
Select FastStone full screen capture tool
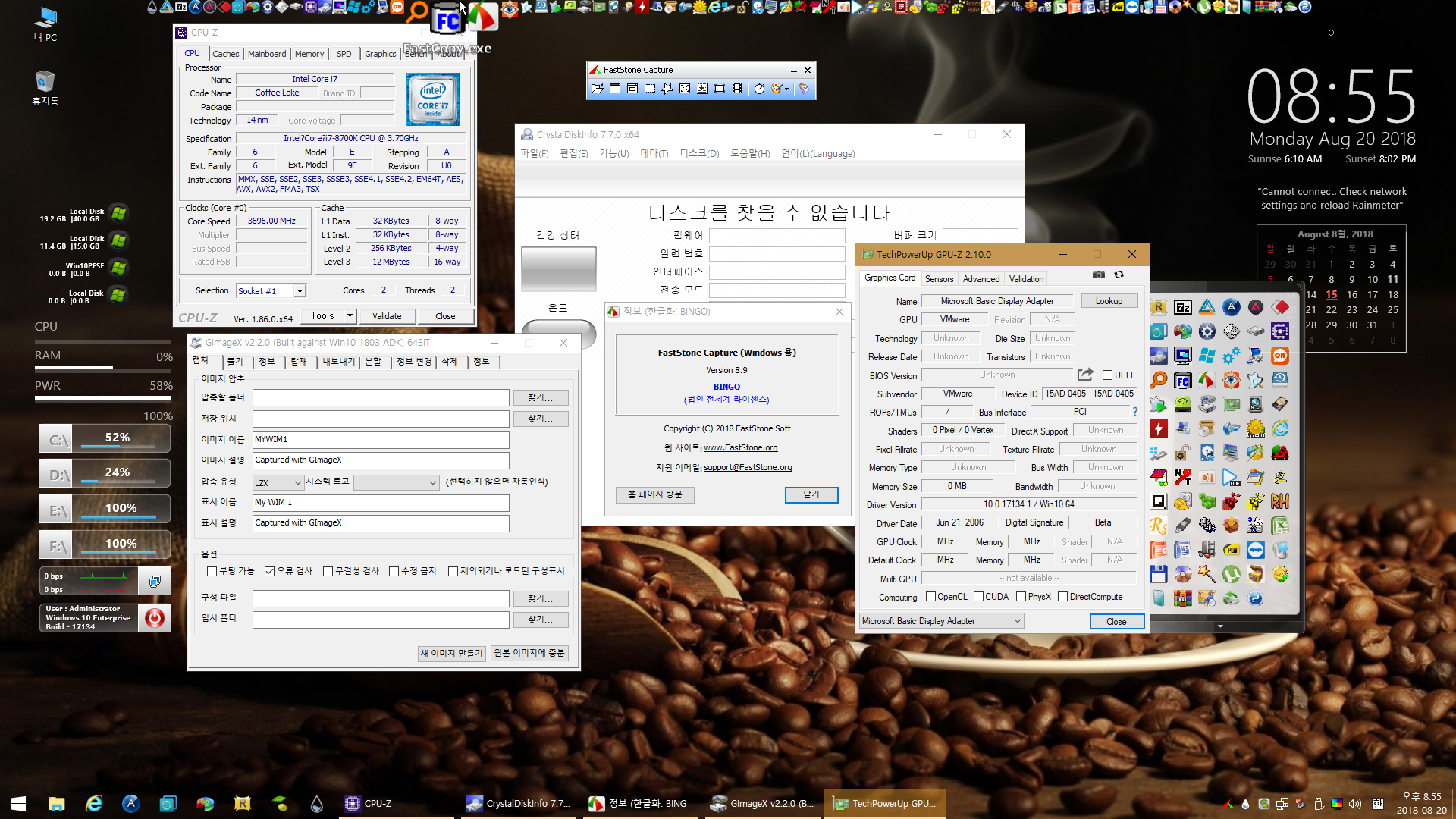point(685,89)
